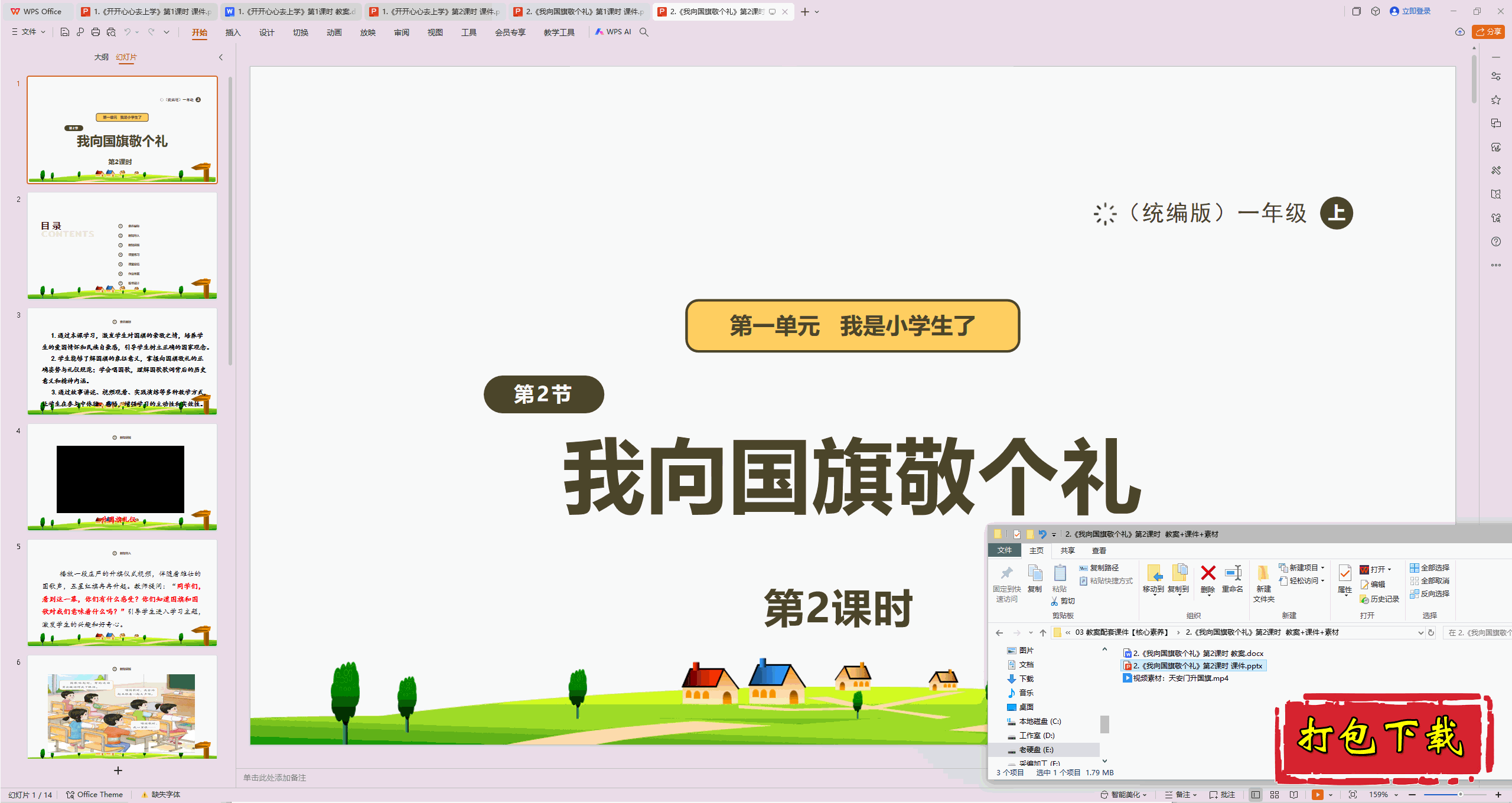Click the three-dots More icon in right sidebar

tap(1496, 265)
